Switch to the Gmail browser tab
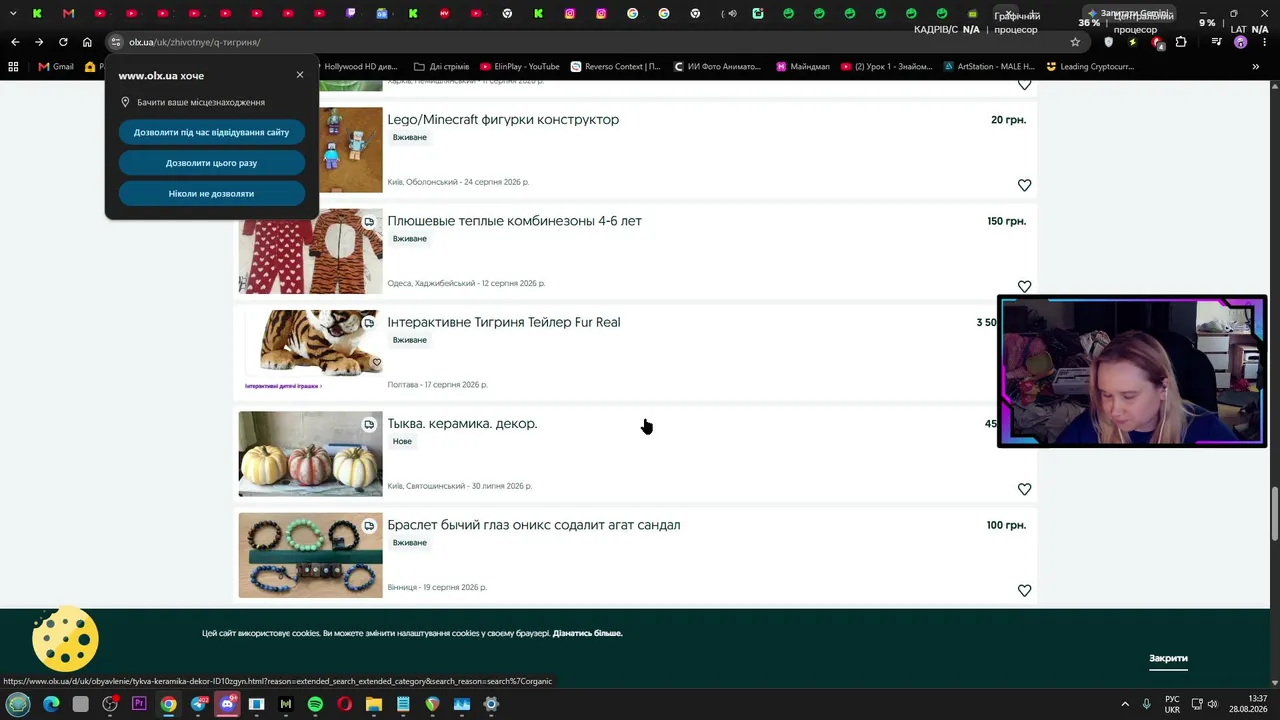Image resolution: width=1280 pixels, height=720 pixels. pyautogui.click(x=68, y=13)
